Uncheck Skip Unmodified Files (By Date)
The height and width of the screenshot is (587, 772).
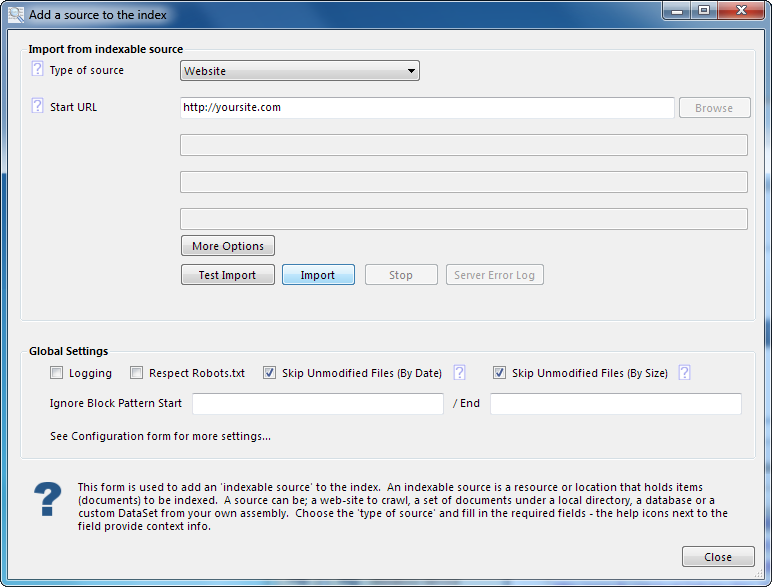pos(270,373)
